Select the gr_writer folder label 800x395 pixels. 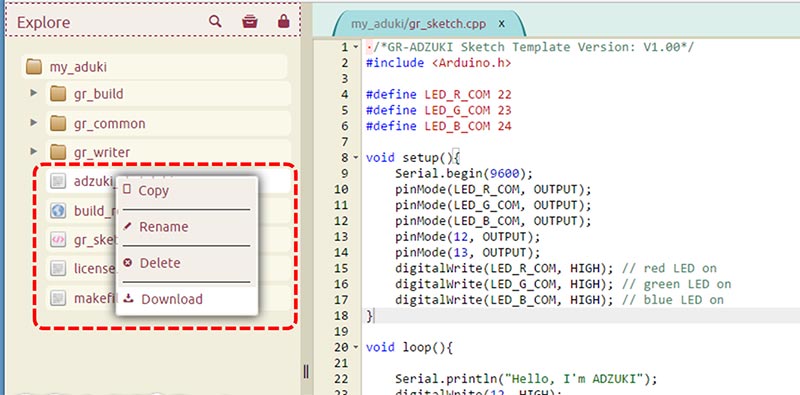(x=102, y=152)
